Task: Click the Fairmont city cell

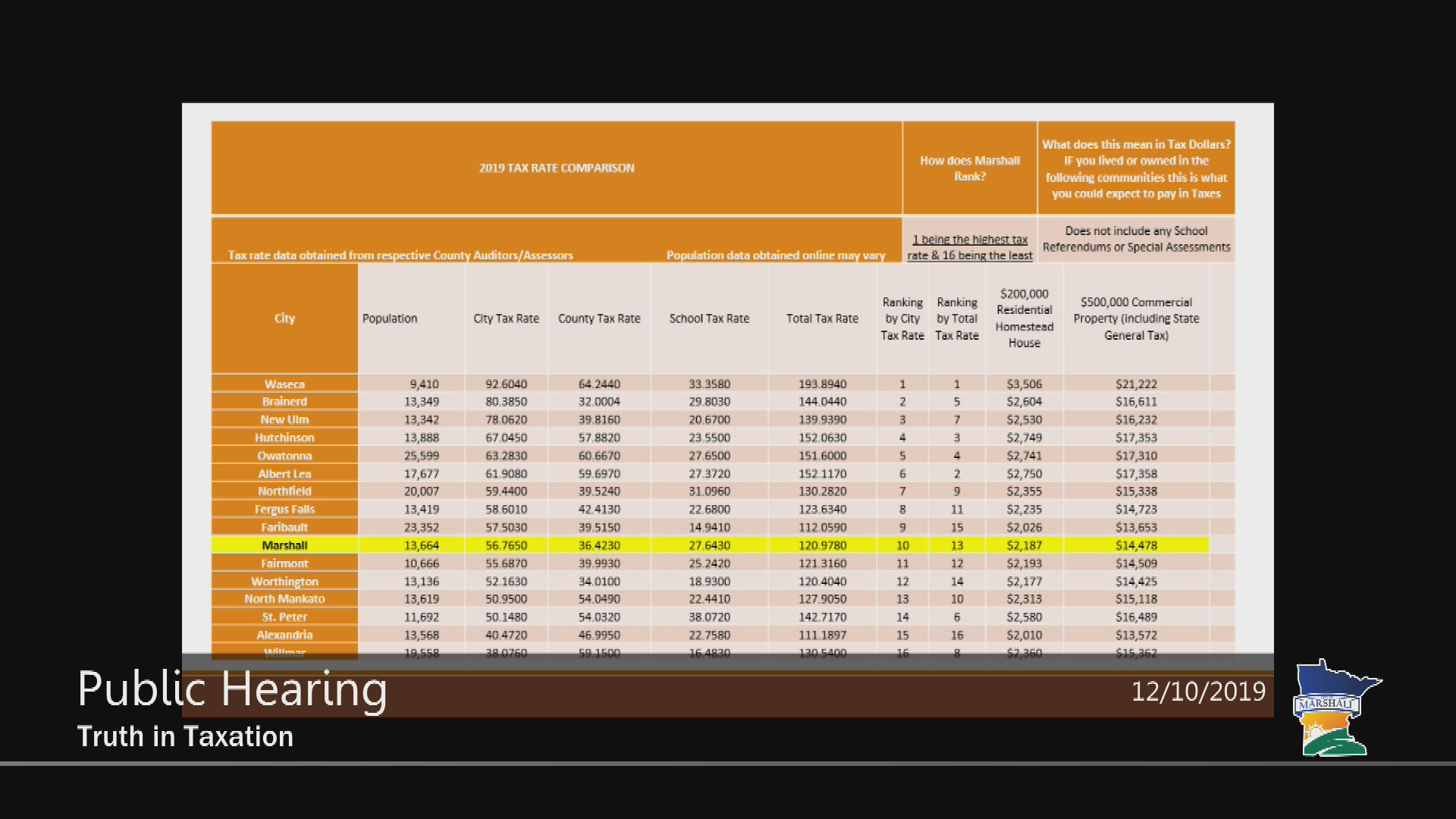Action: 284,563
